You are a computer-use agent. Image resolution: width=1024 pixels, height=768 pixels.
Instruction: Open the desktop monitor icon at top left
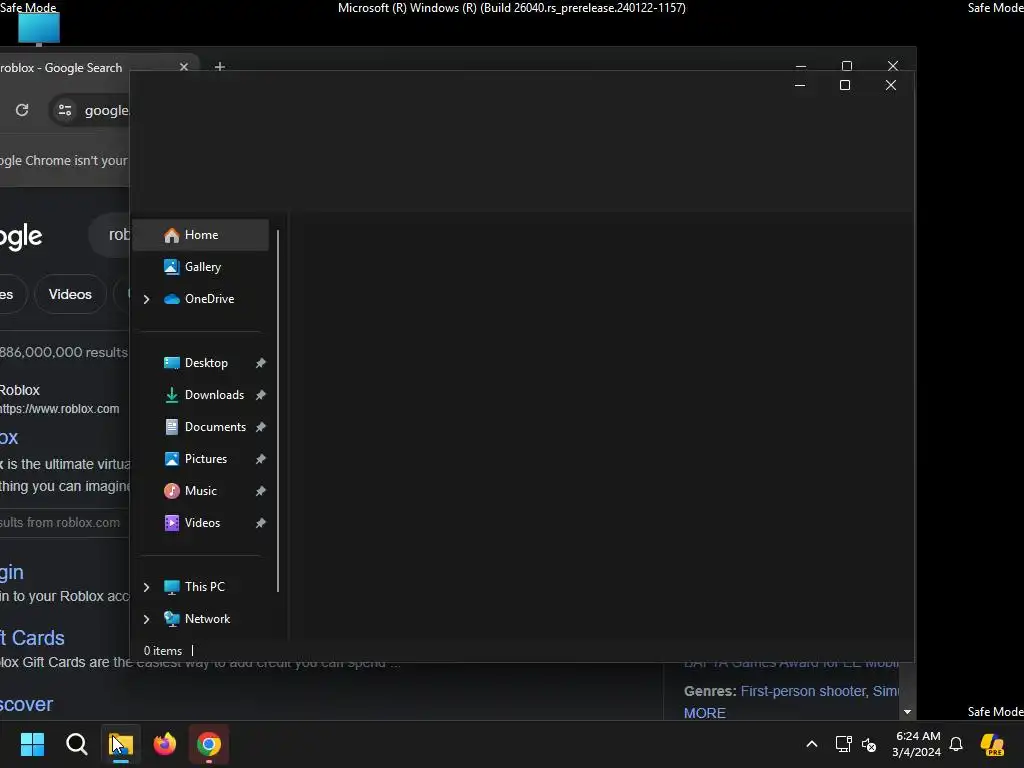(39, 29)
